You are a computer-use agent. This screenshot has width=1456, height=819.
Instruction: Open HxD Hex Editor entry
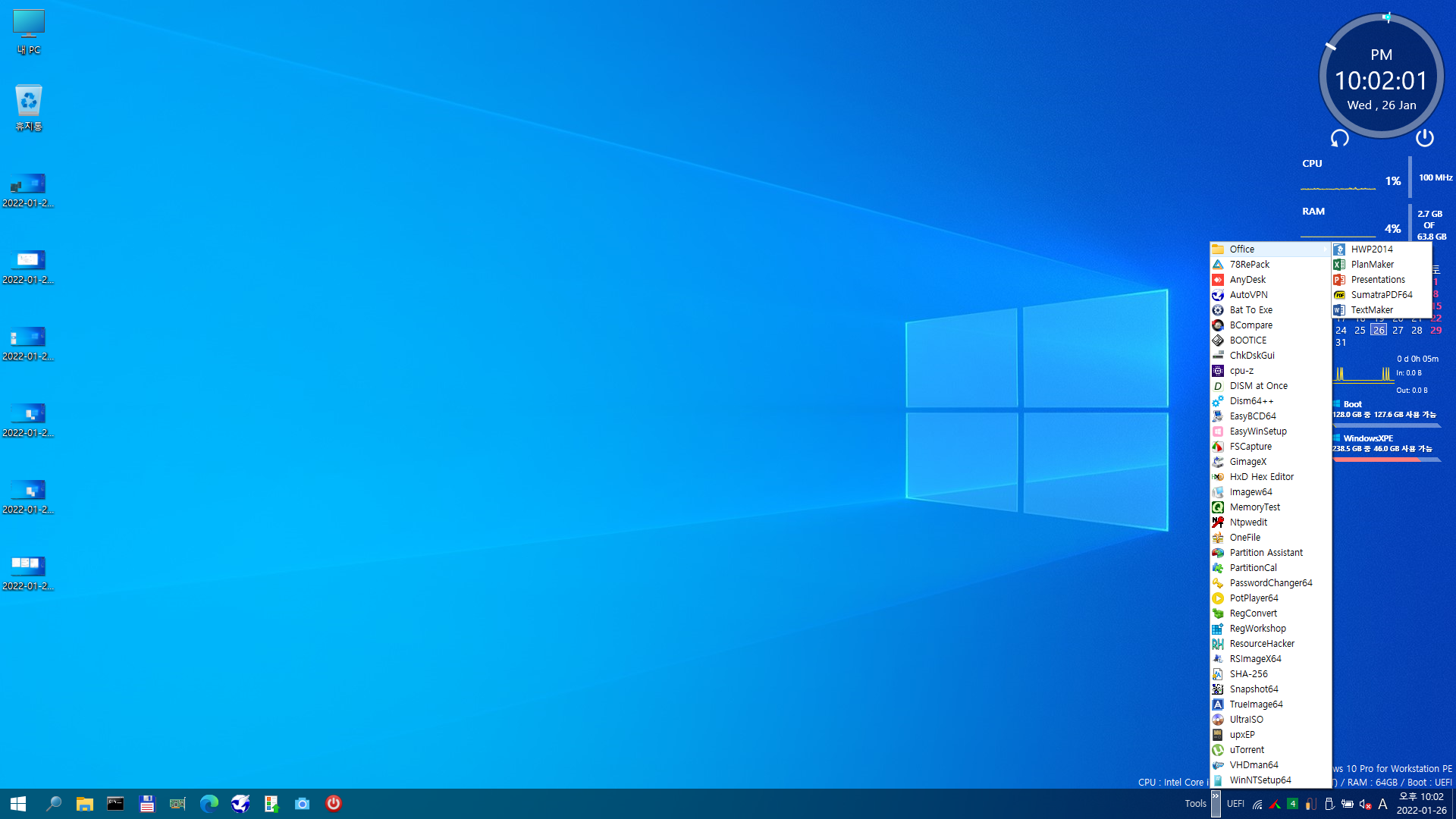(x=1270, y=477)
